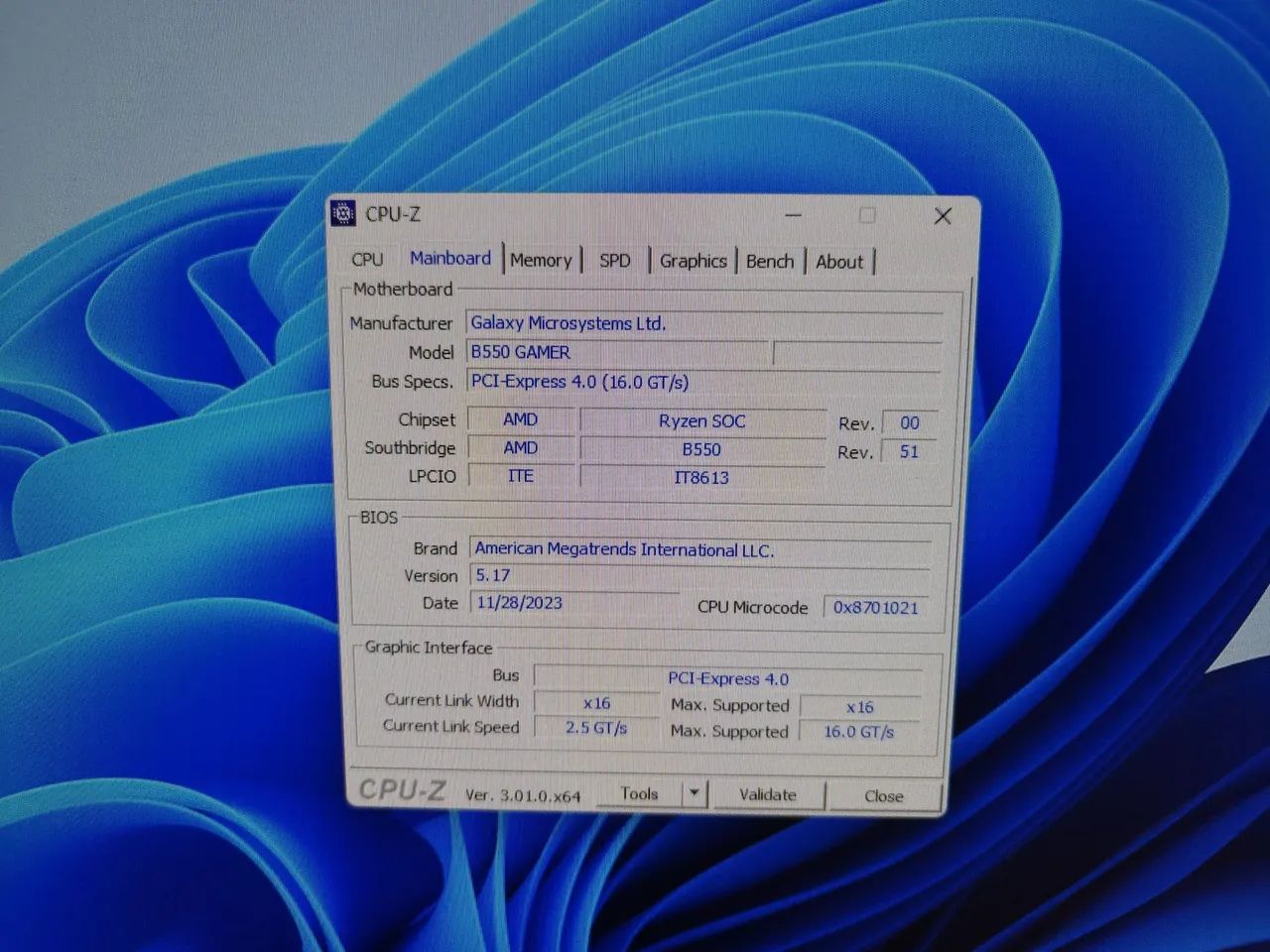
Task: Click the version text Ver. 3.01.0.x64
Action: [x=523, y=794]
